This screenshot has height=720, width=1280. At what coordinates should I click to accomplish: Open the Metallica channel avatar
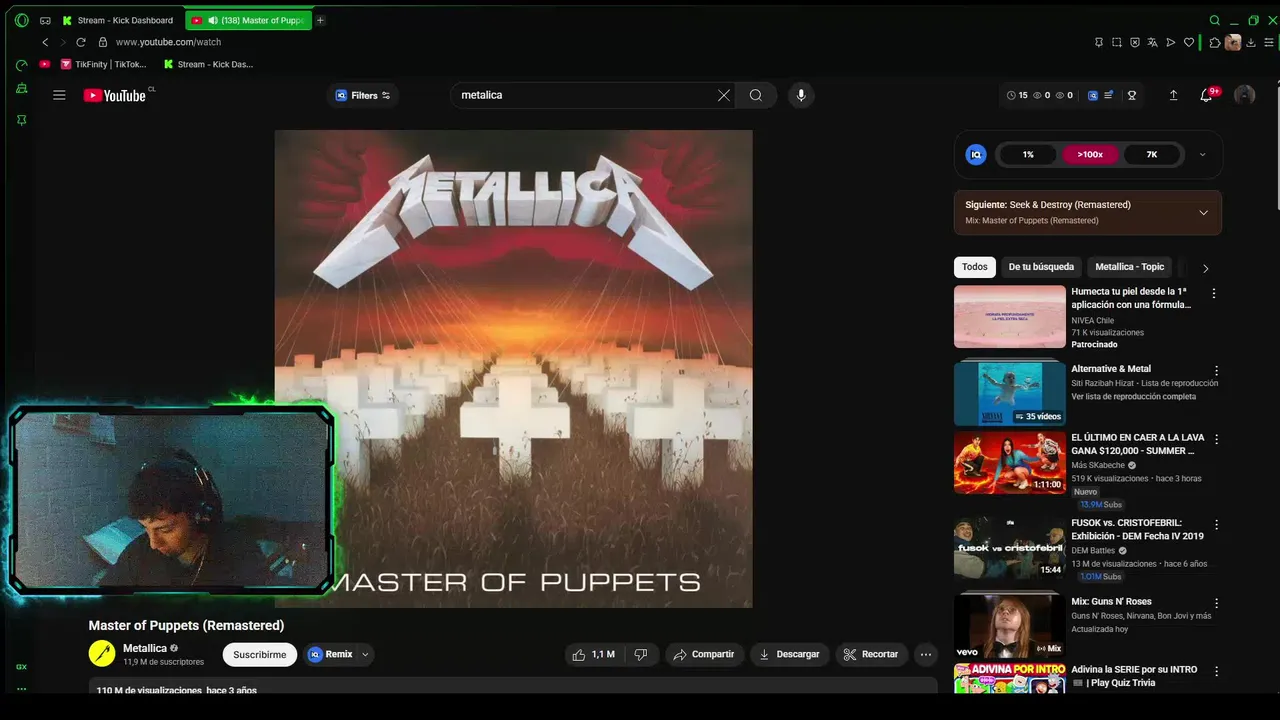102,654
